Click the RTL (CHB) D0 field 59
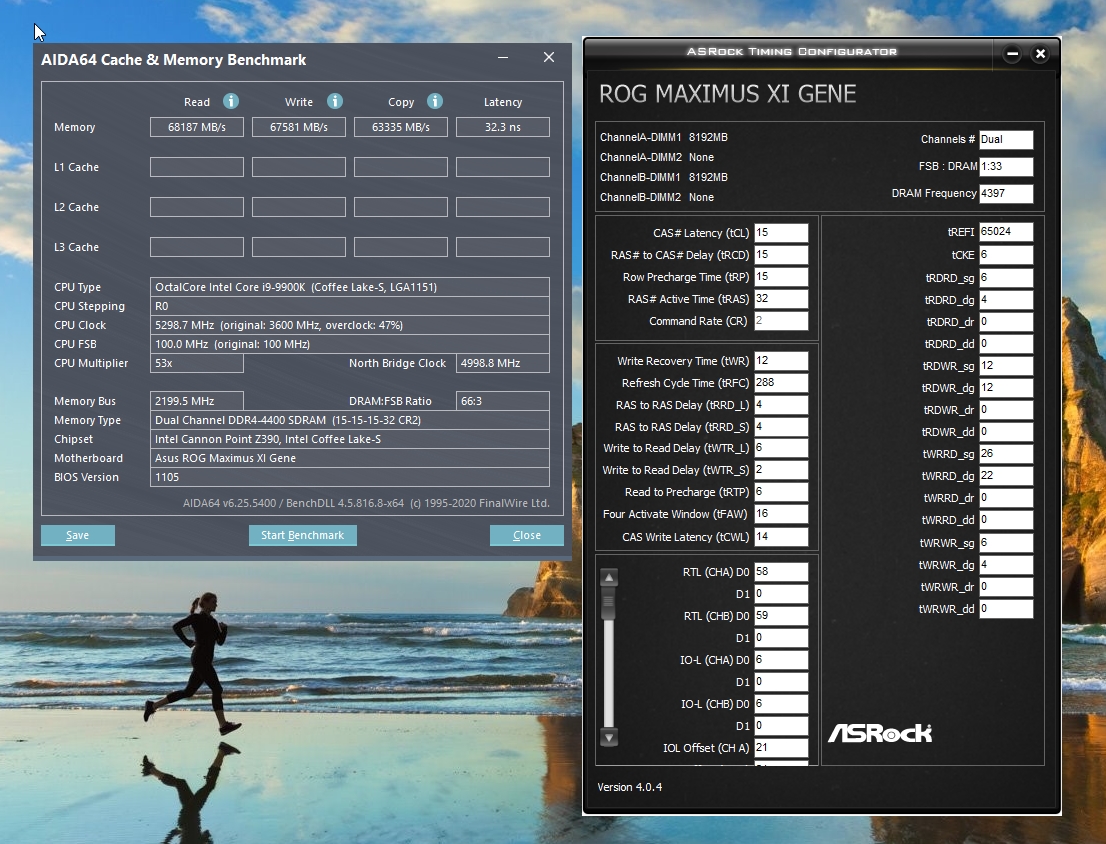Screen dimensions: 1106x844 (x=781, y=616)
